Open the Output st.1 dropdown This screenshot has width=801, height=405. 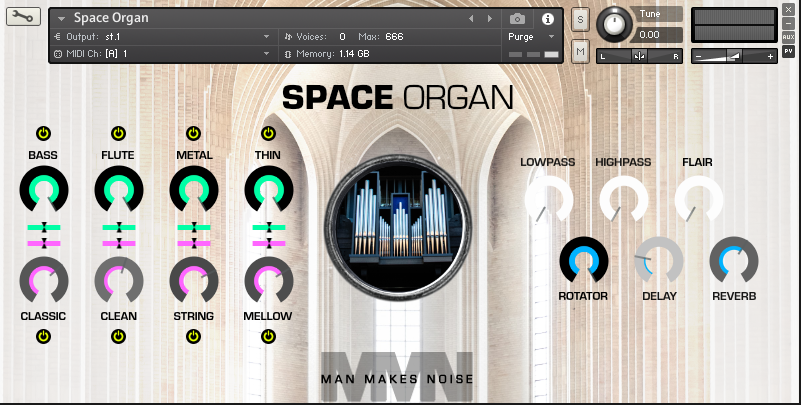[x=266, y=37]
